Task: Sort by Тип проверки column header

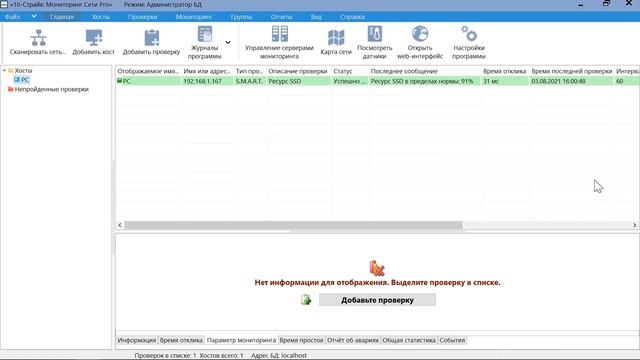Action: (249, 71)
